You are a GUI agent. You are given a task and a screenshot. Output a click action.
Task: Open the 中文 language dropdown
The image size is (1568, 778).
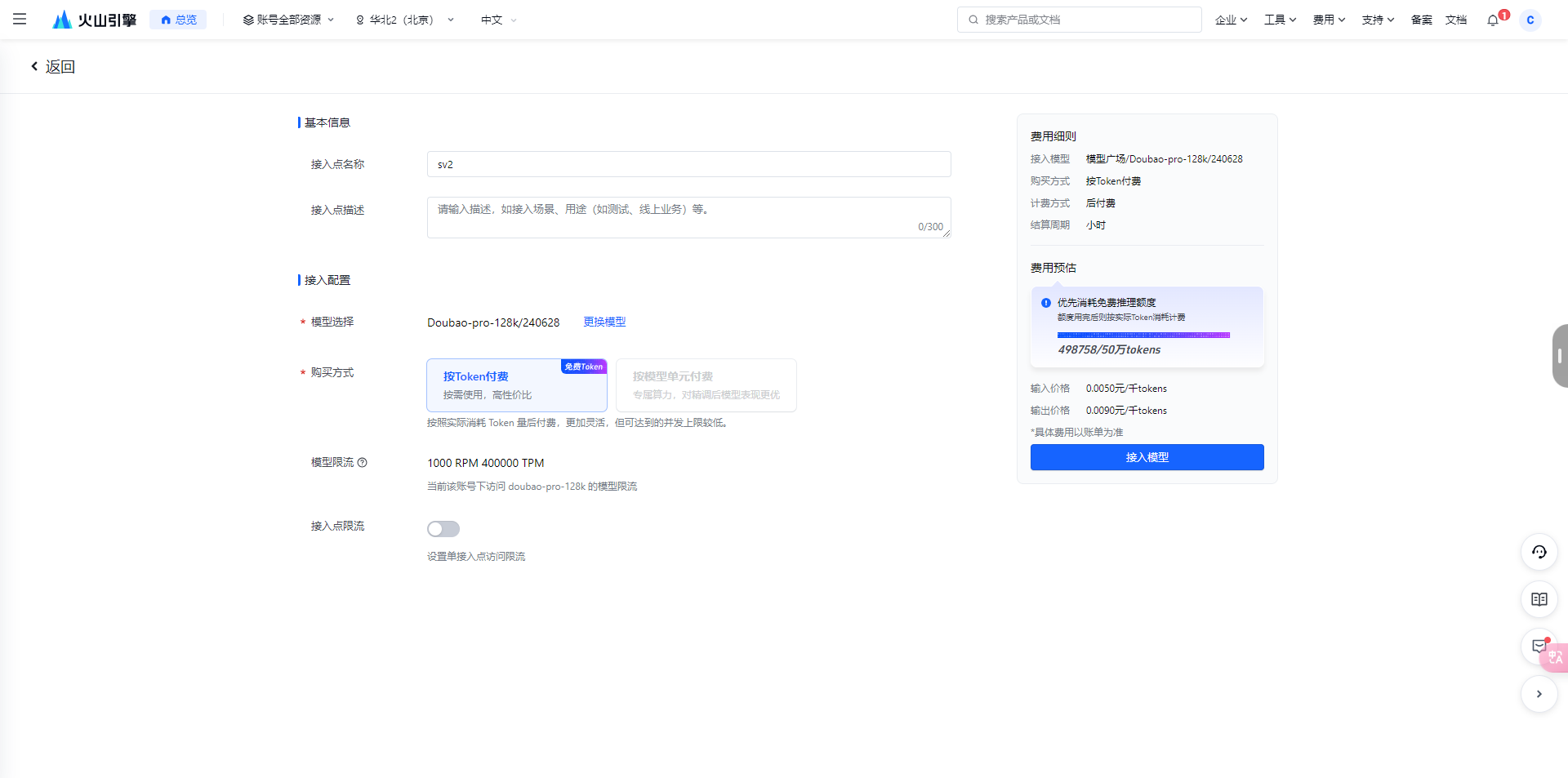click(x=498, y=20)
